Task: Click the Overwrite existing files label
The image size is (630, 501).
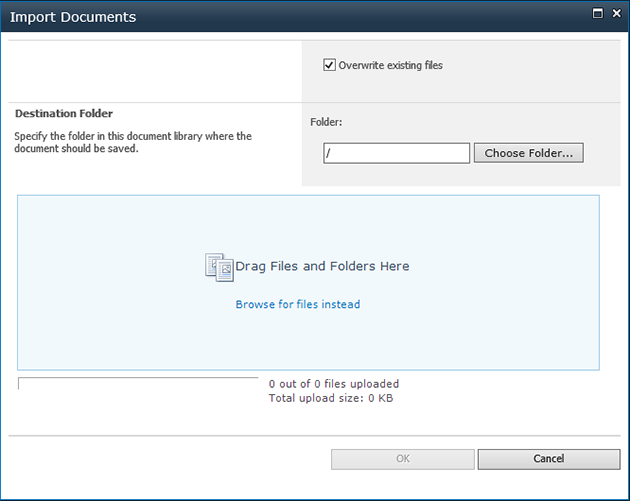Action: [391, 65]
